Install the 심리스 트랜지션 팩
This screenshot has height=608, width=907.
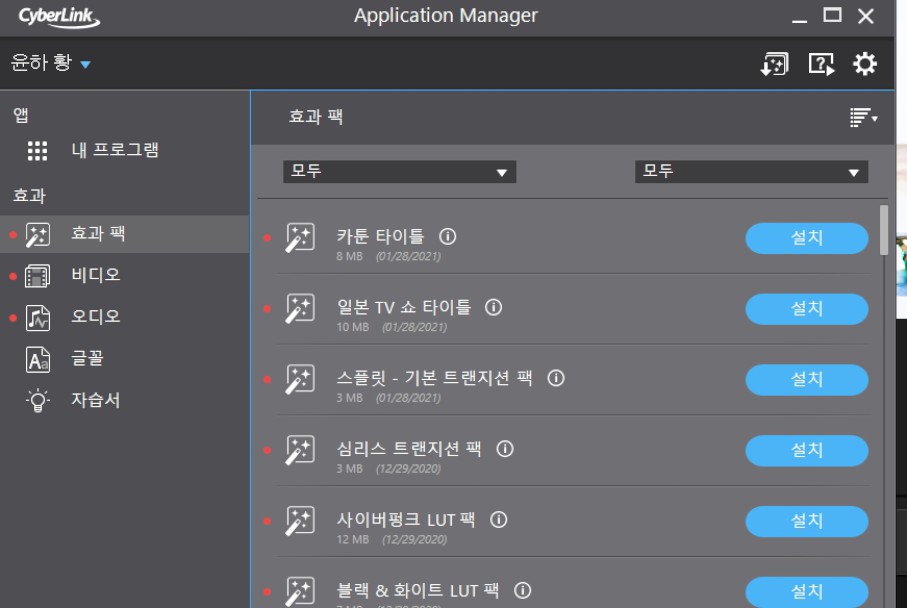806,450
